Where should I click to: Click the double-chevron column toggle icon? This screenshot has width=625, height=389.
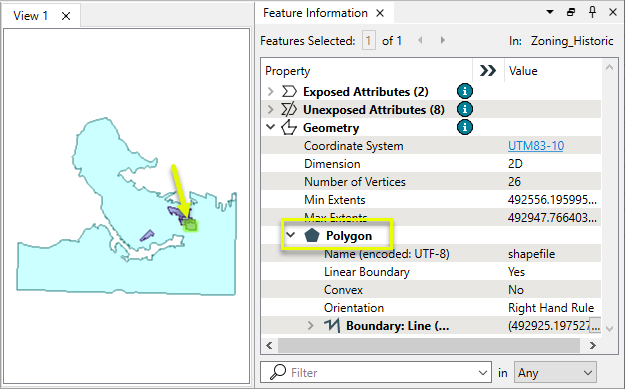point(488,71)
